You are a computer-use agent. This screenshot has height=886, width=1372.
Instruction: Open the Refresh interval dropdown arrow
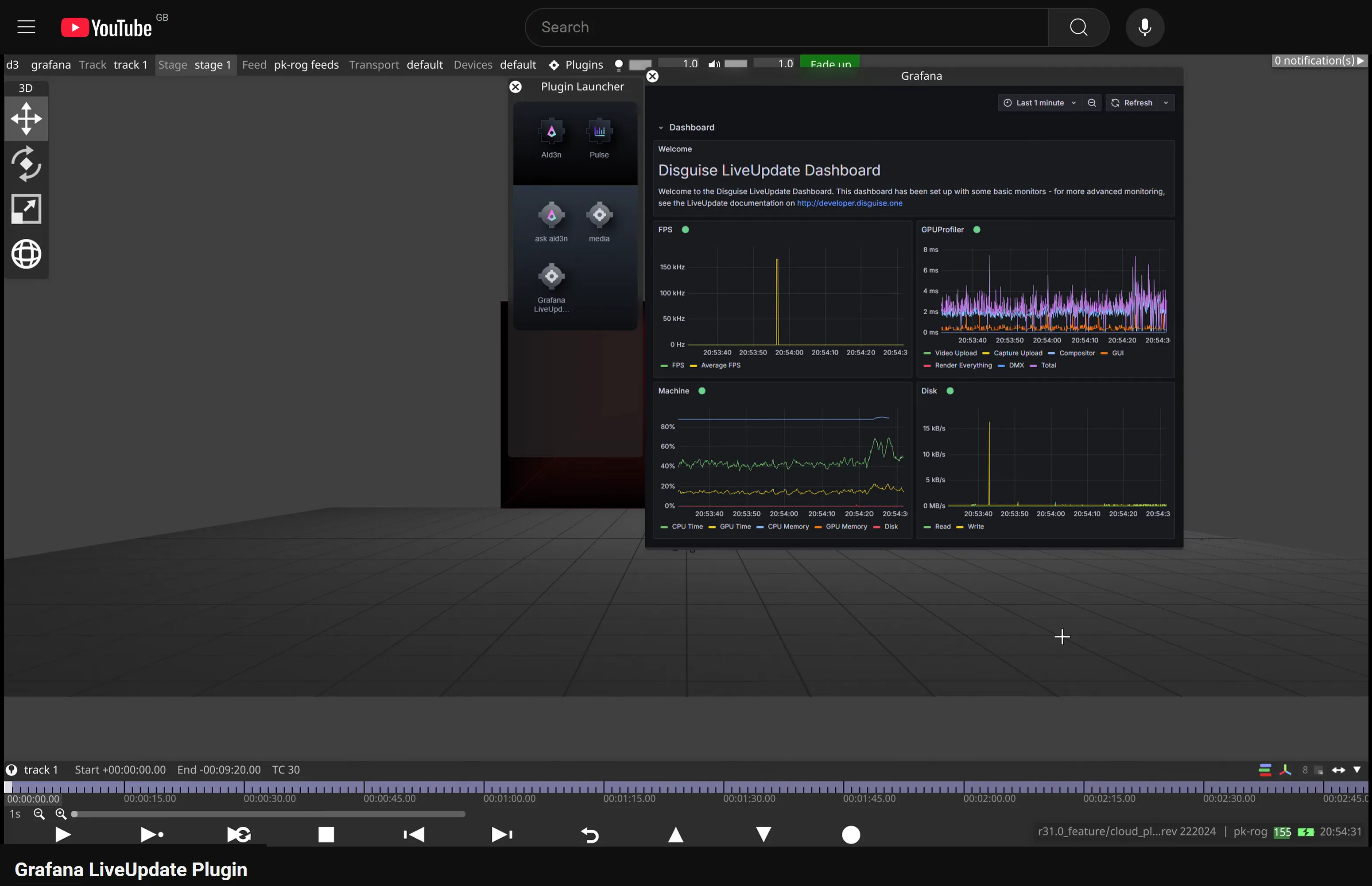pos(1166,102)
